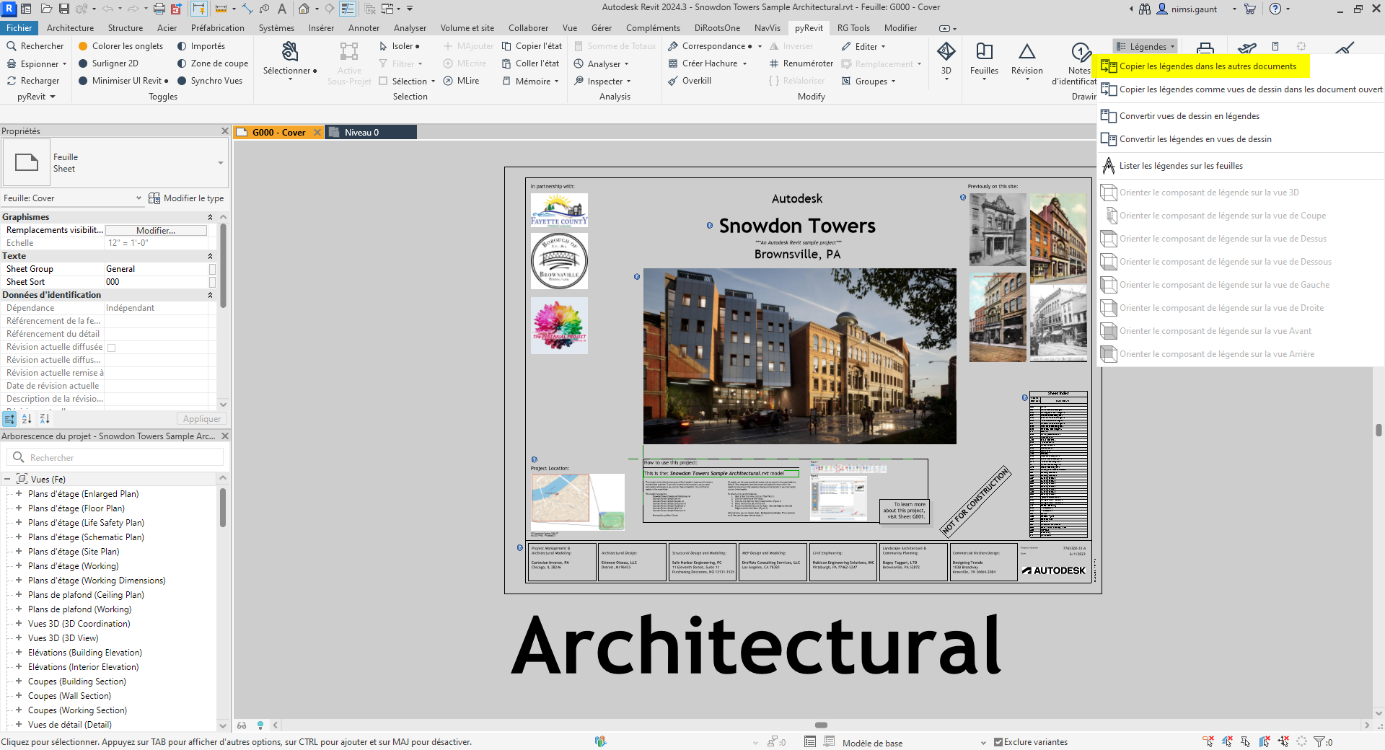Click the Rechercher search tool in pyRevit ribbon
Image resolution: width=1385 pixels, height=750 pixels.
[x=34, y=46]
